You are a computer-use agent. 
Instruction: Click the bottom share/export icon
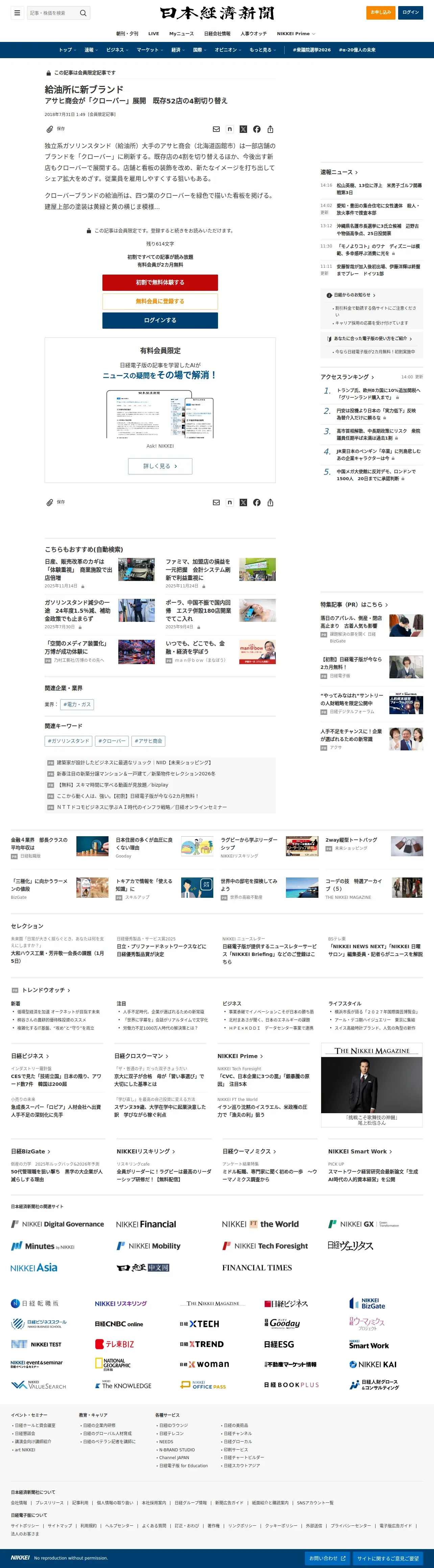click(270, 502)
